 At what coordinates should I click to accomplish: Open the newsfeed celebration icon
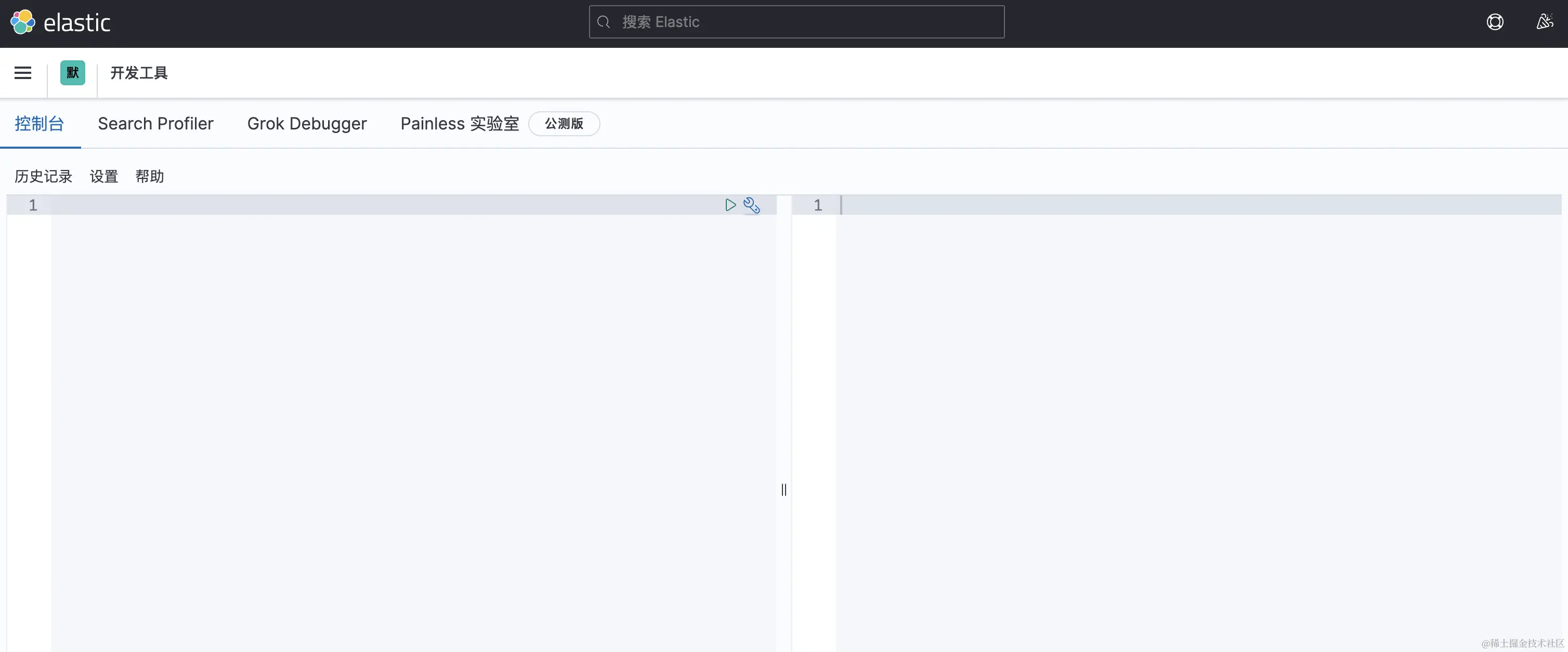pos(1544,22)
